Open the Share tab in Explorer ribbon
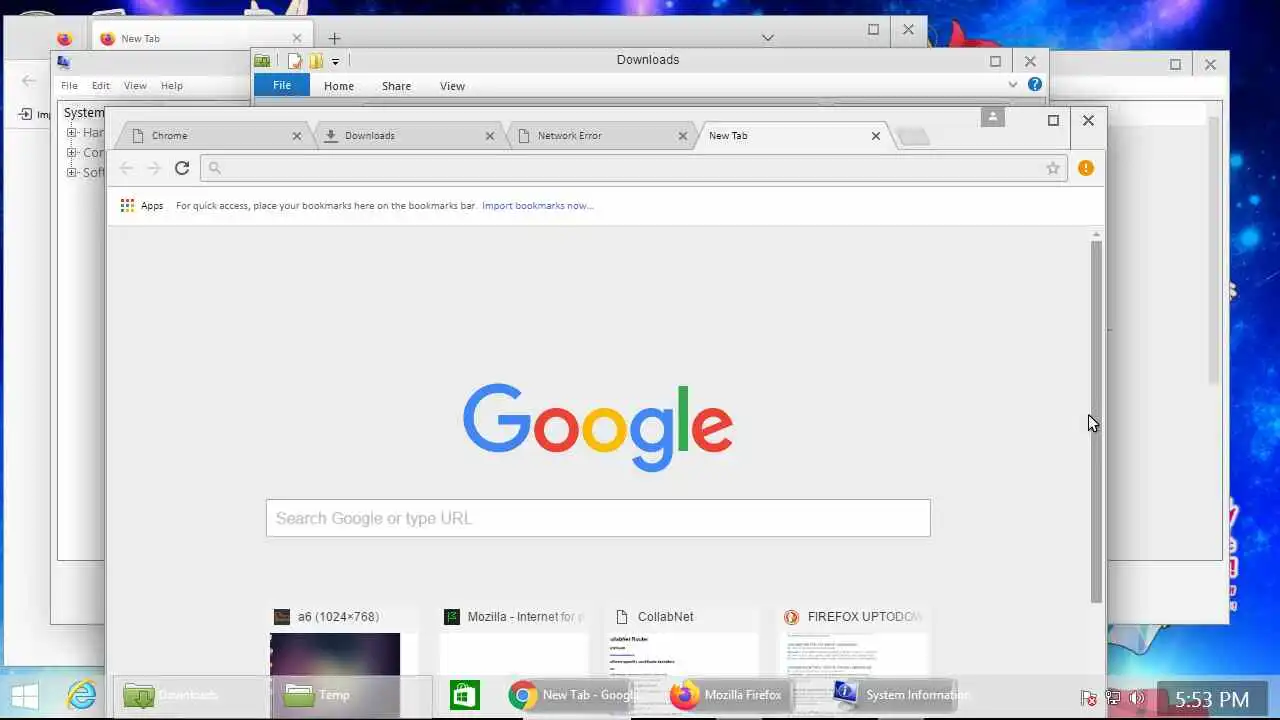This screenshot has height=720, width=1280. click(x=396, y=86)
